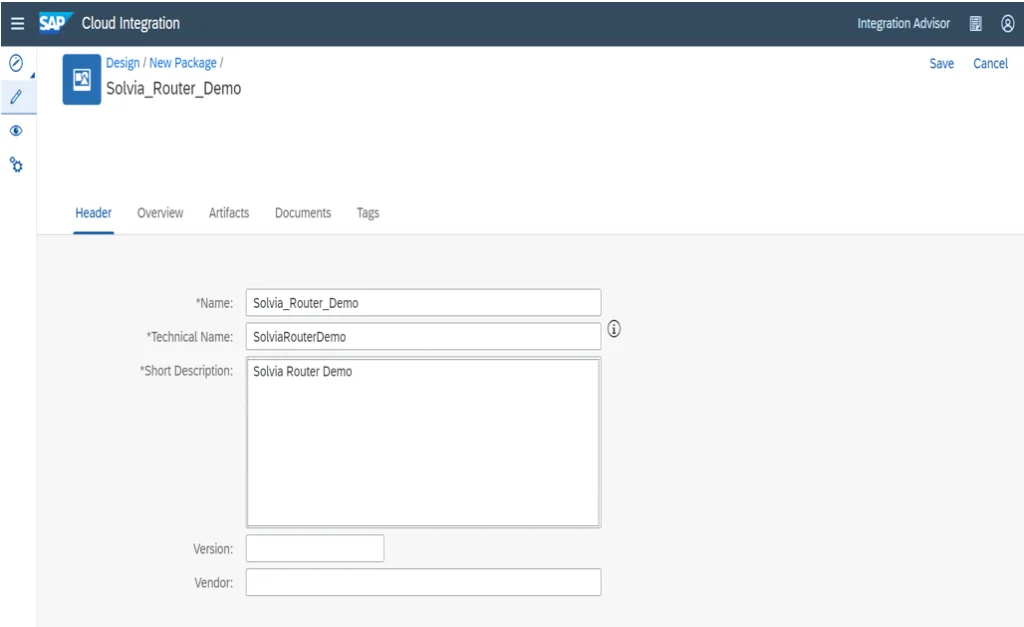Click the Technical Name info icon
The width and height of the screenshot is (1024, 627).
click(x=615, y=329)
